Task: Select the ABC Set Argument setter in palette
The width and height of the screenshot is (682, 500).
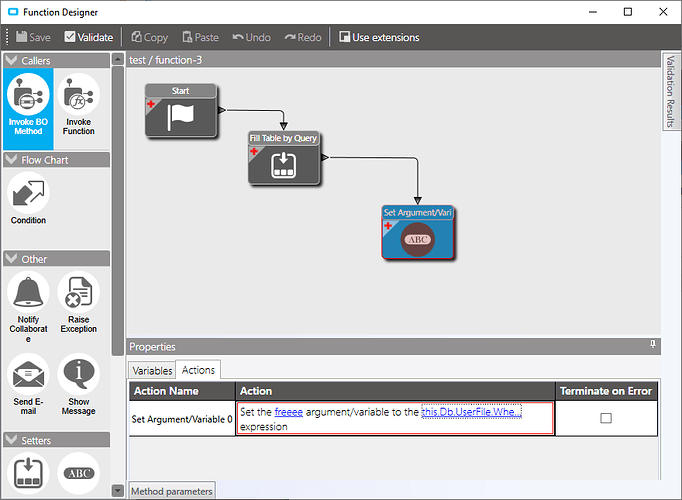Action: coord(79,473)
